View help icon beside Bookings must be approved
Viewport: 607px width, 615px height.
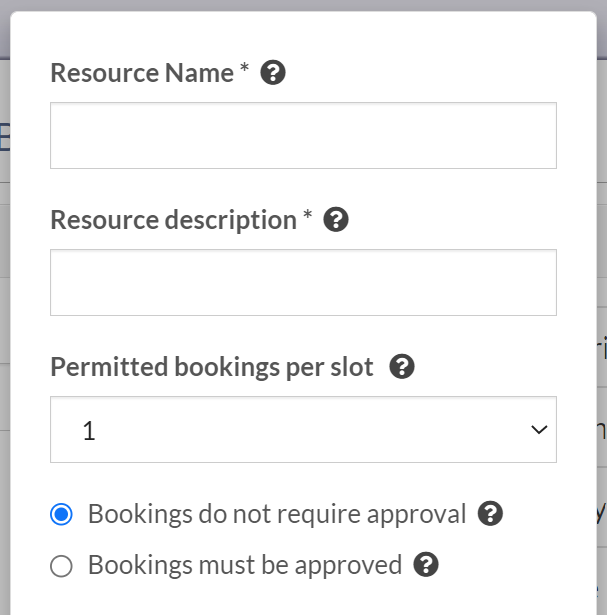tap(426, 565)
